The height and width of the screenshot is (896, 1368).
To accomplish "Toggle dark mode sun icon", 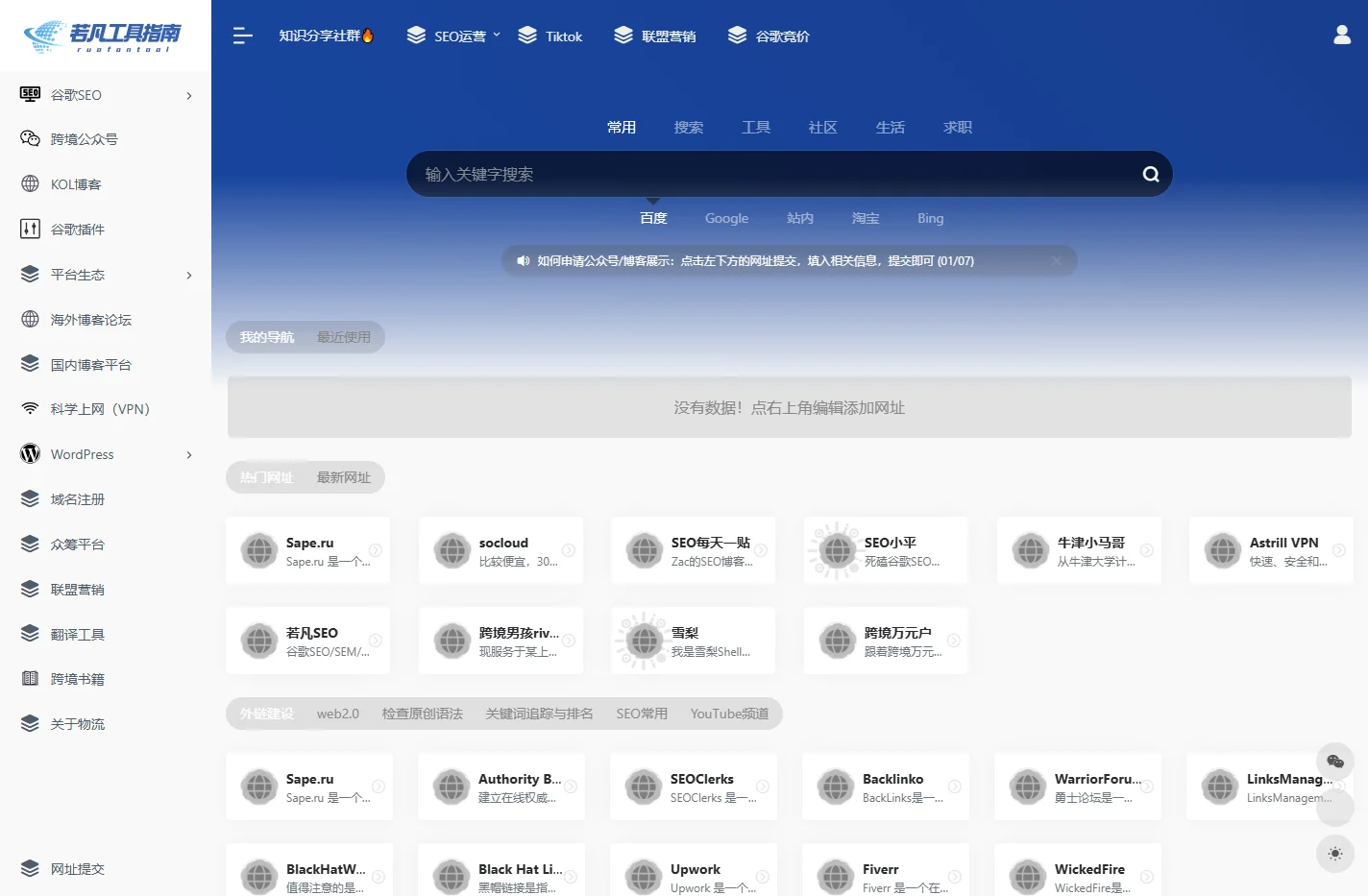I will [1335, 854].
